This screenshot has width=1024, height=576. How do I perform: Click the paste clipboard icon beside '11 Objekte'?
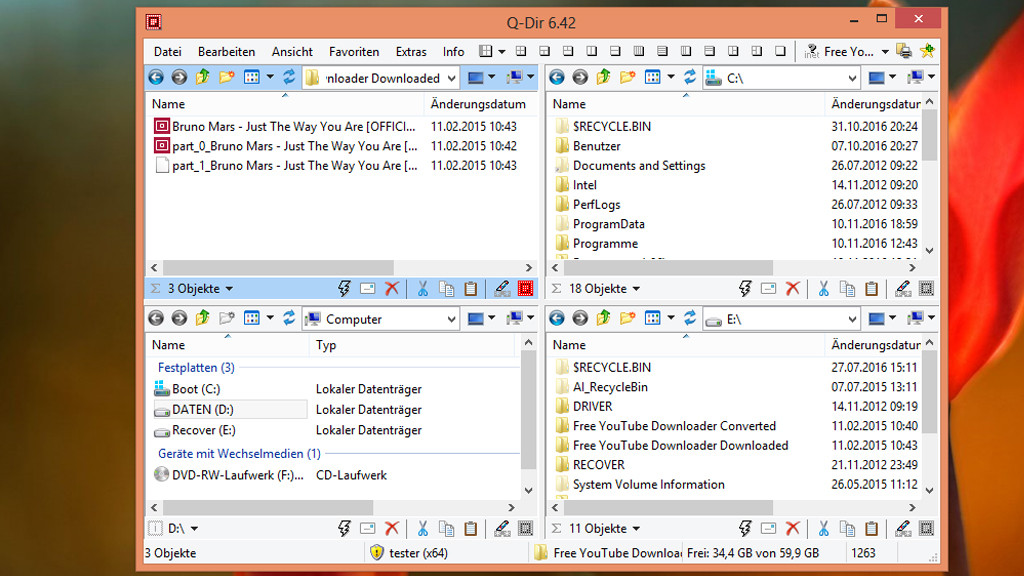871,528
